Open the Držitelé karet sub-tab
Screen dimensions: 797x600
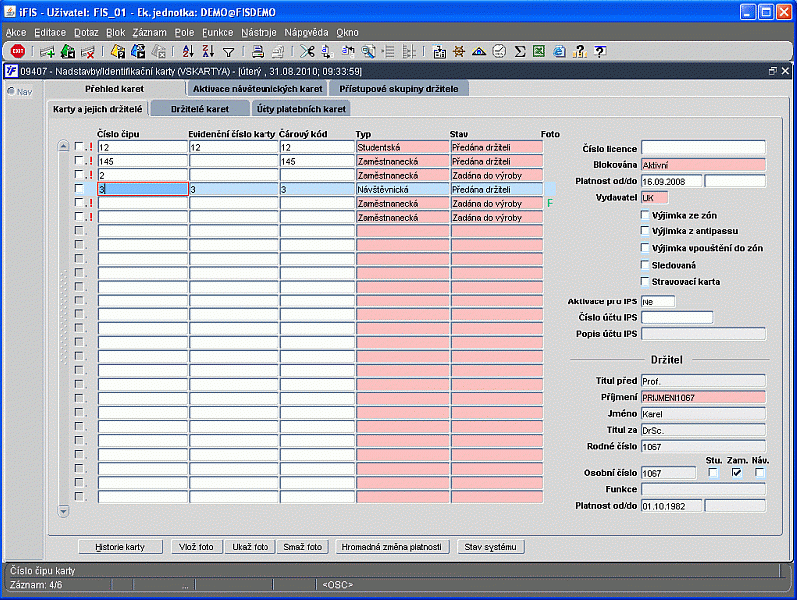(200, 109)
